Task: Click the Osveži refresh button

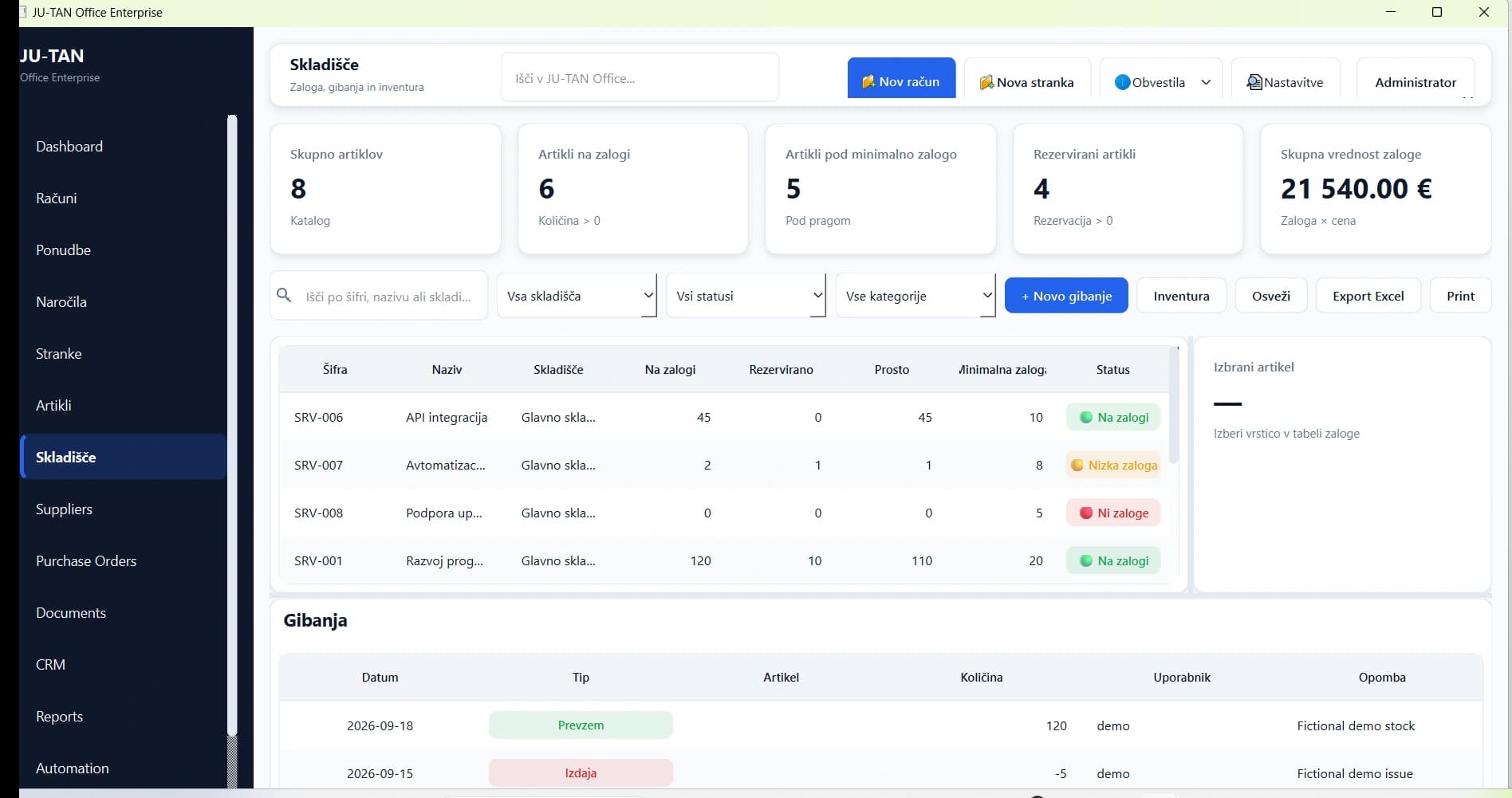Action: tap(1270, 296)
